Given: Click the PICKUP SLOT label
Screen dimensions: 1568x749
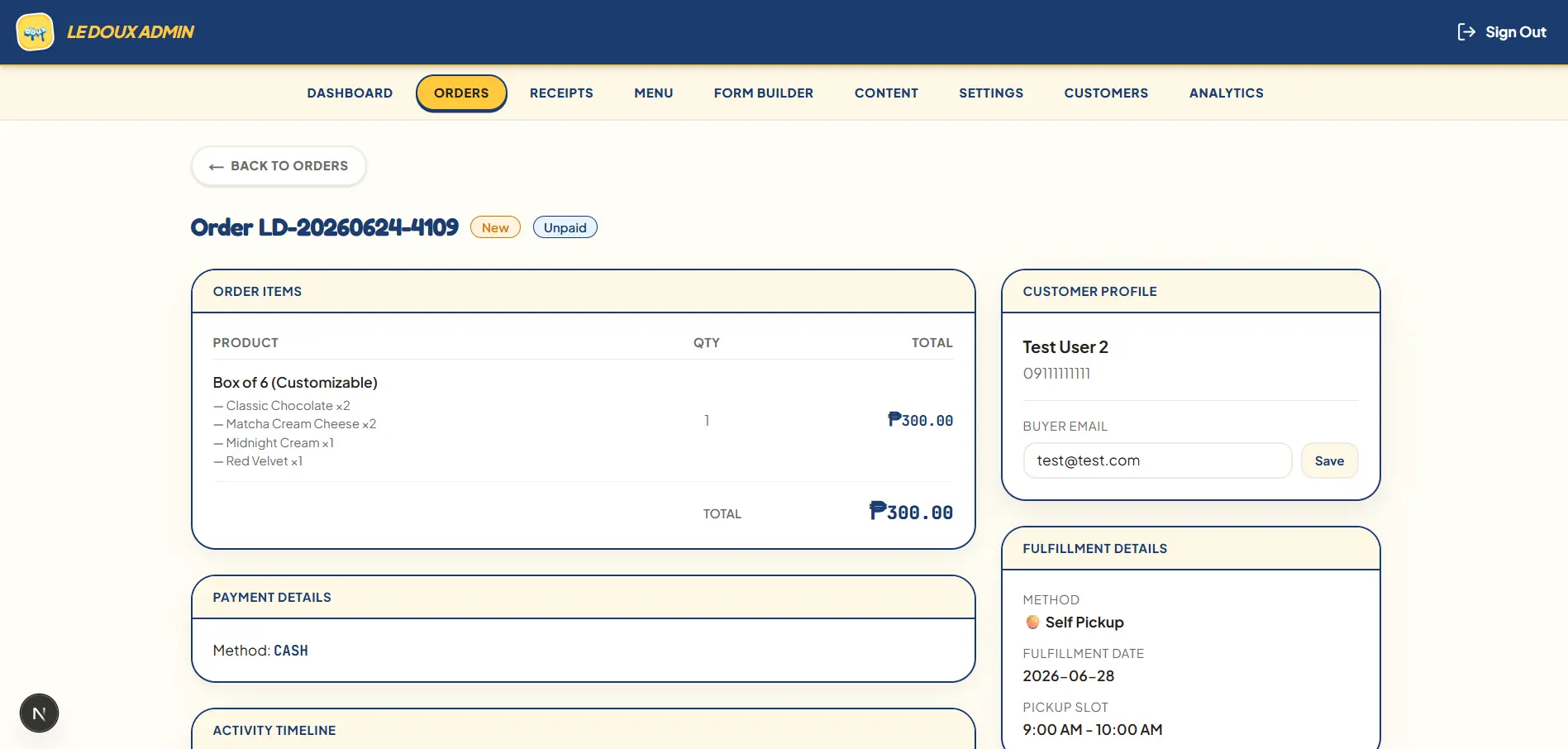Looking at the screenshot, I should 1065,708.
